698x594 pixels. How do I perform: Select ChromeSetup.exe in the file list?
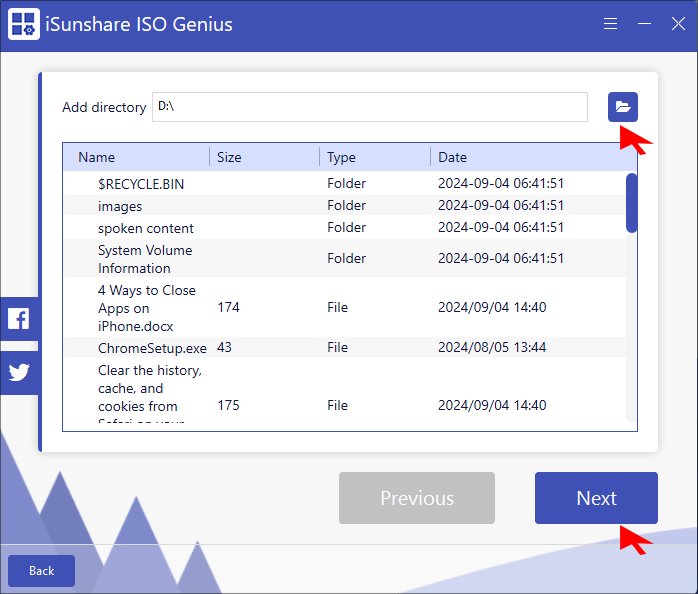click(152, 348)
